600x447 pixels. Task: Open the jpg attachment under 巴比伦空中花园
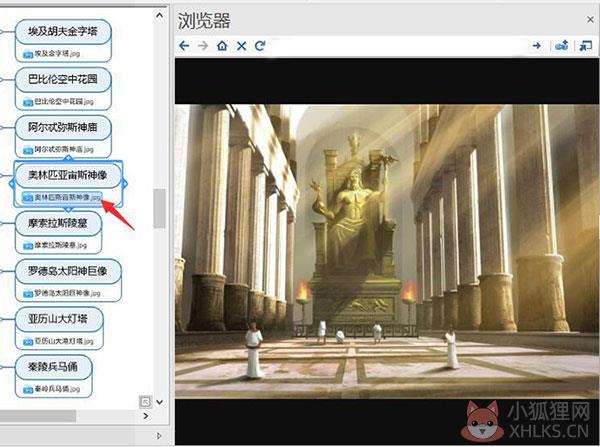(x=58, y=101)
